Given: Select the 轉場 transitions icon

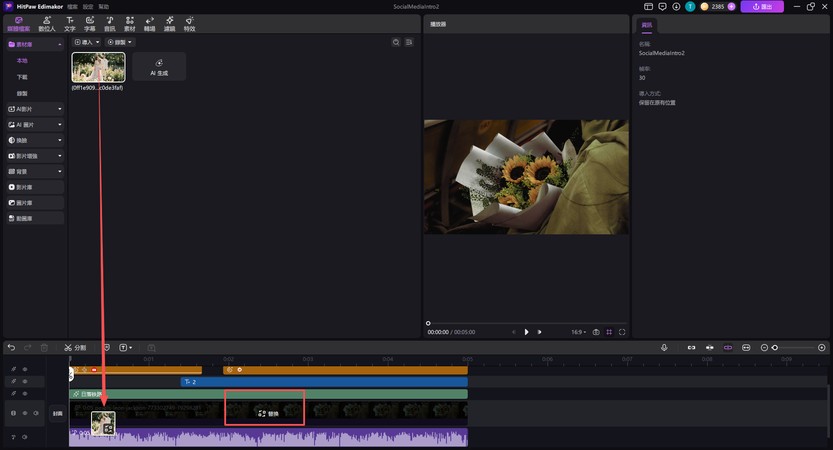Looking at the screenshot, I should 149,23.
